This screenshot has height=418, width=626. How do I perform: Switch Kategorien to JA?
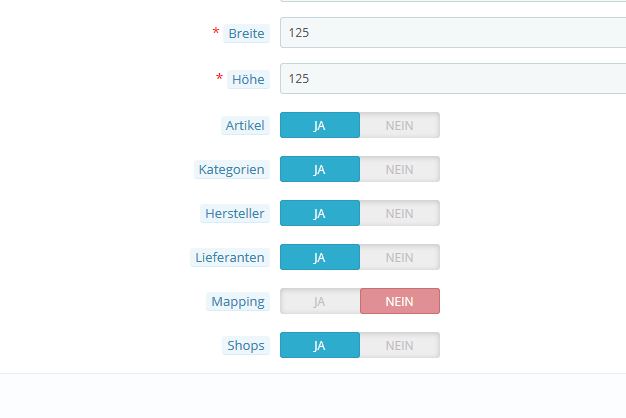point(320,169)
